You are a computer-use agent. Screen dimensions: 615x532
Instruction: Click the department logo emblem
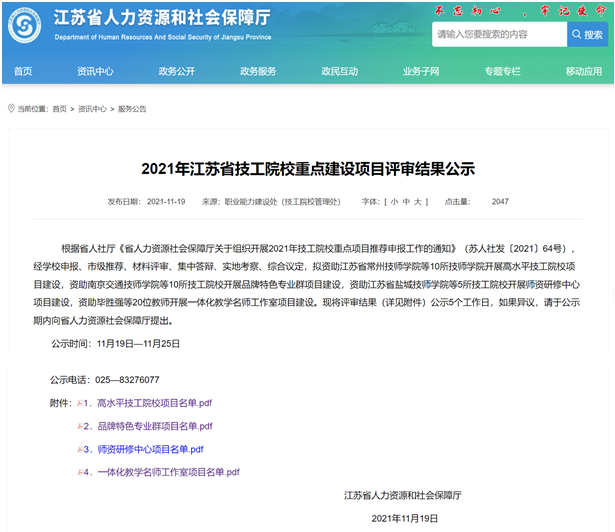[24, 26]
